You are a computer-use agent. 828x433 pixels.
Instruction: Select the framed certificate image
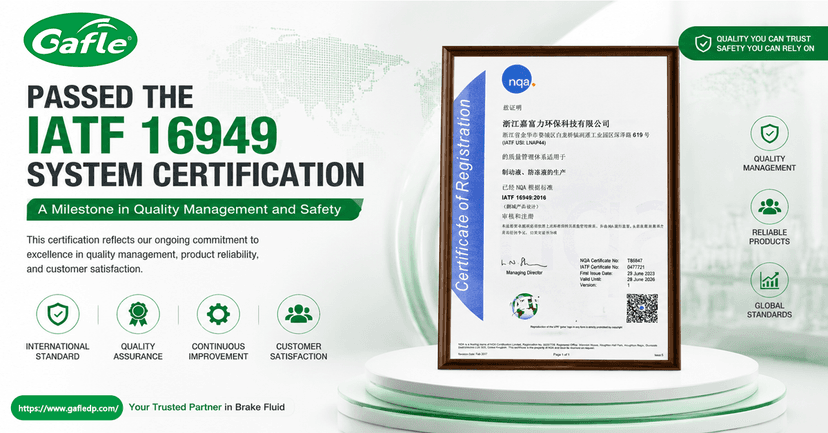[x=560, y=208]
